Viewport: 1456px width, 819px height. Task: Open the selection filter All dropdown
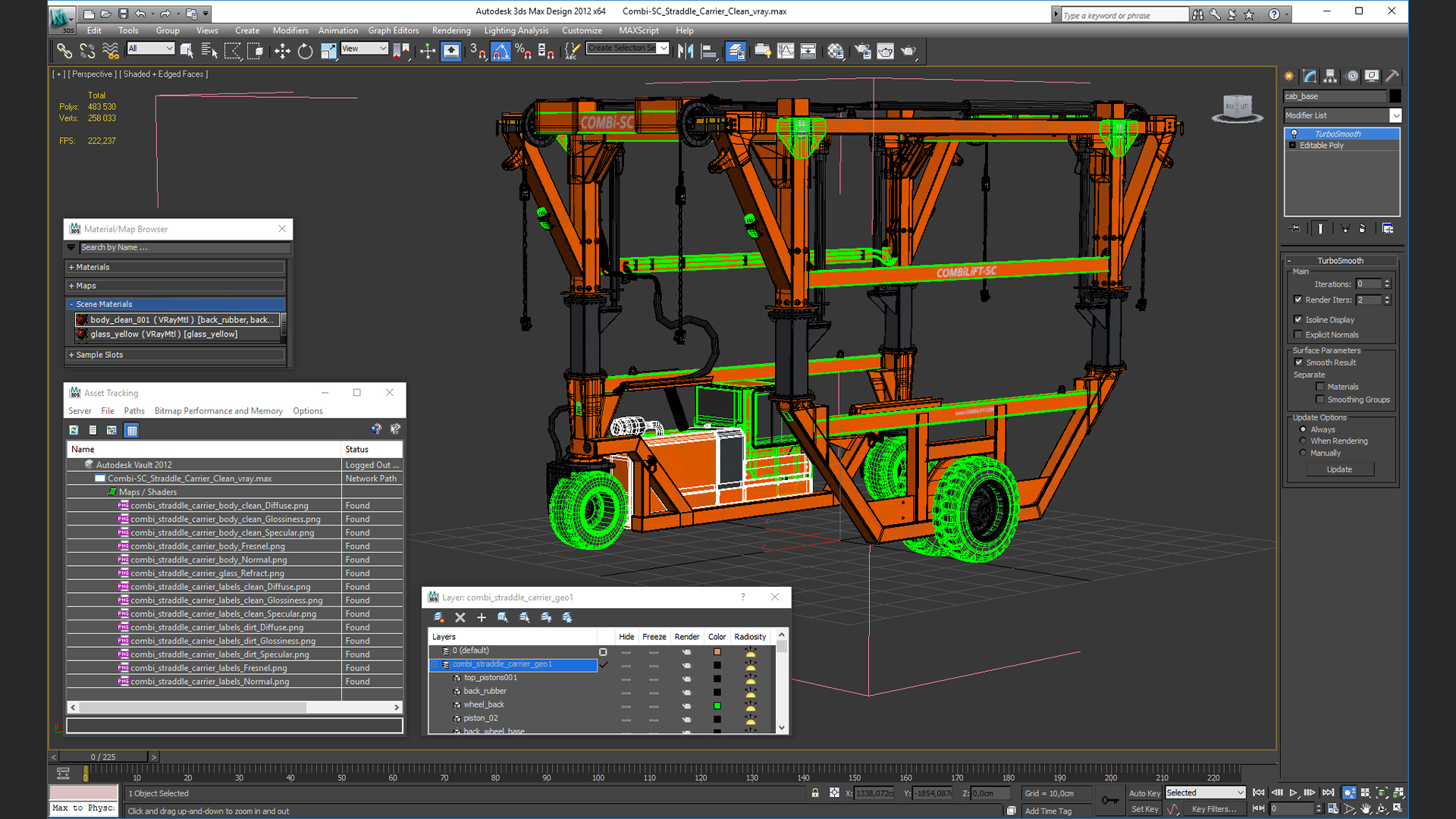coord(150,49)
